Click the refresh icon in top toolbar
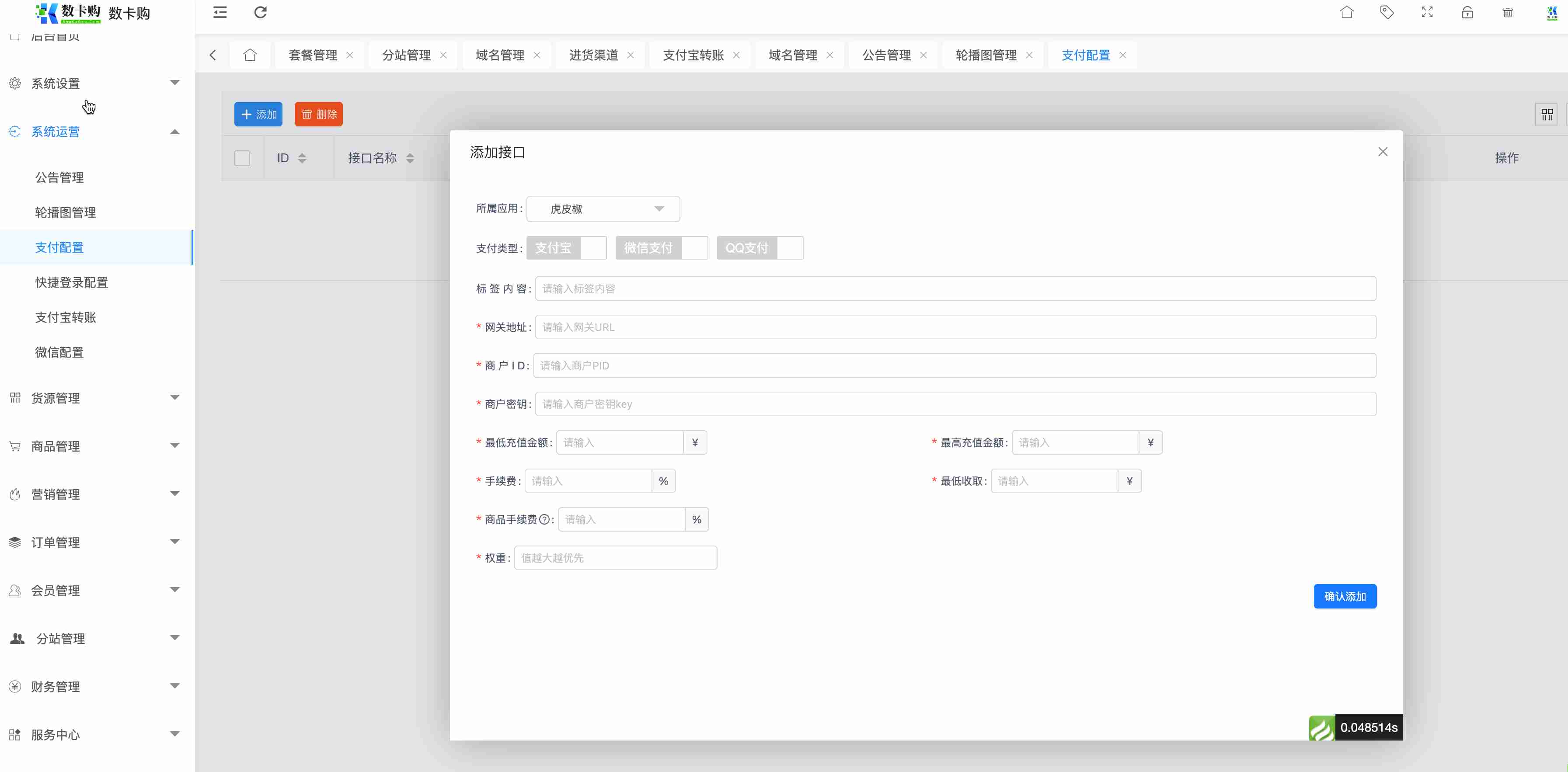This screenshot has width=1568, height=772. coord(261,12)
